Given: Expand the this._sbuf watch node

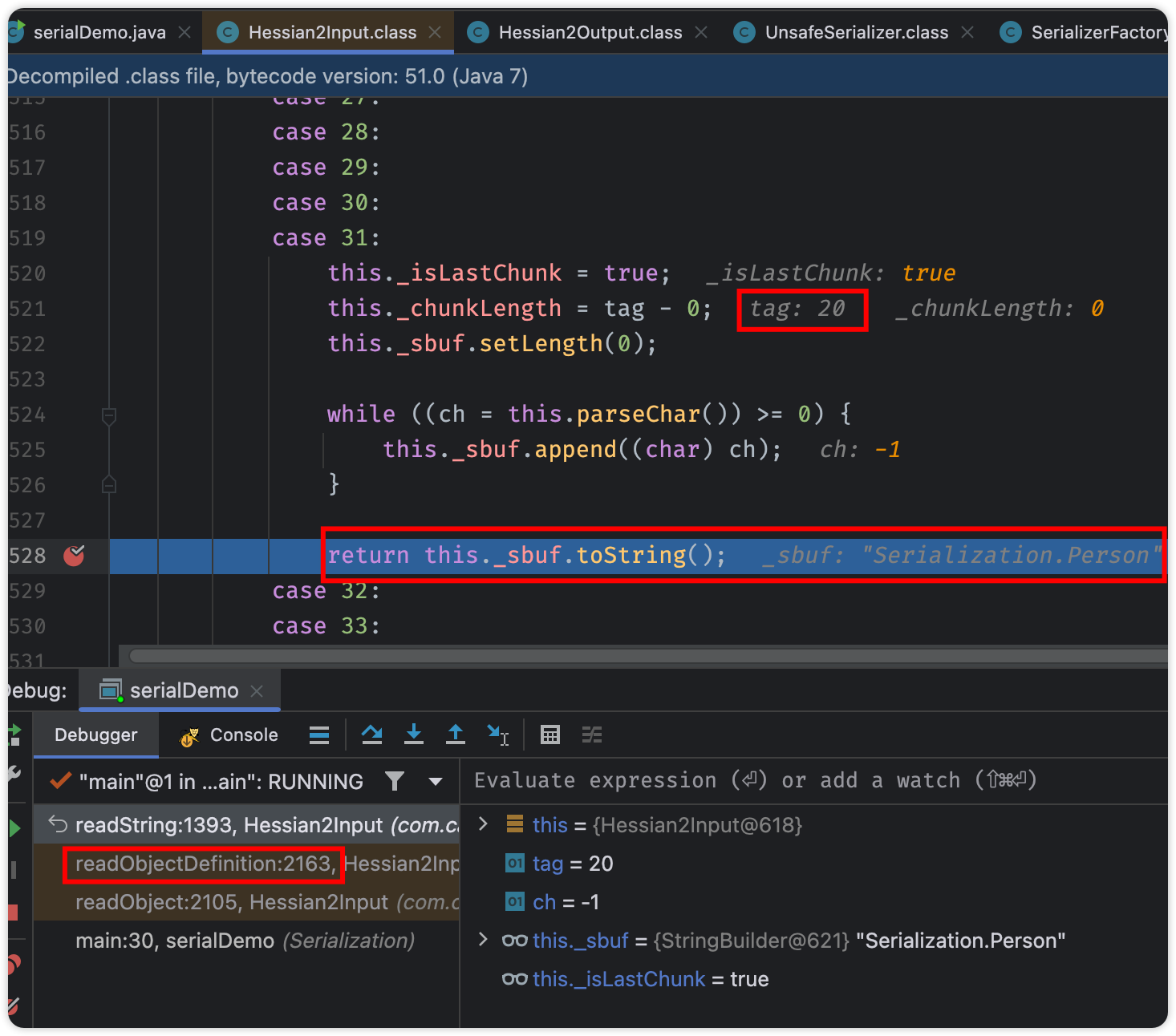Looking at the screenshot, I should point(483,939).
